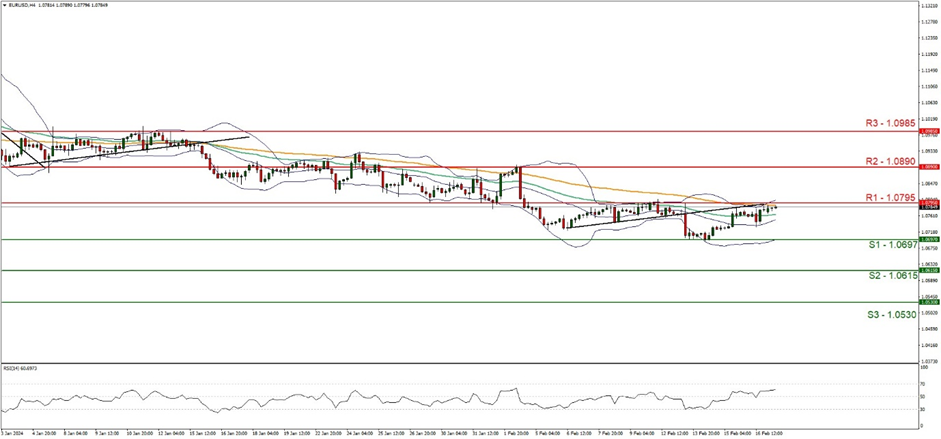Viewport: 941px width, 439px height.
Task: Select the green 1.0697 price tag on axis
Action: click(x=929, y=240)
